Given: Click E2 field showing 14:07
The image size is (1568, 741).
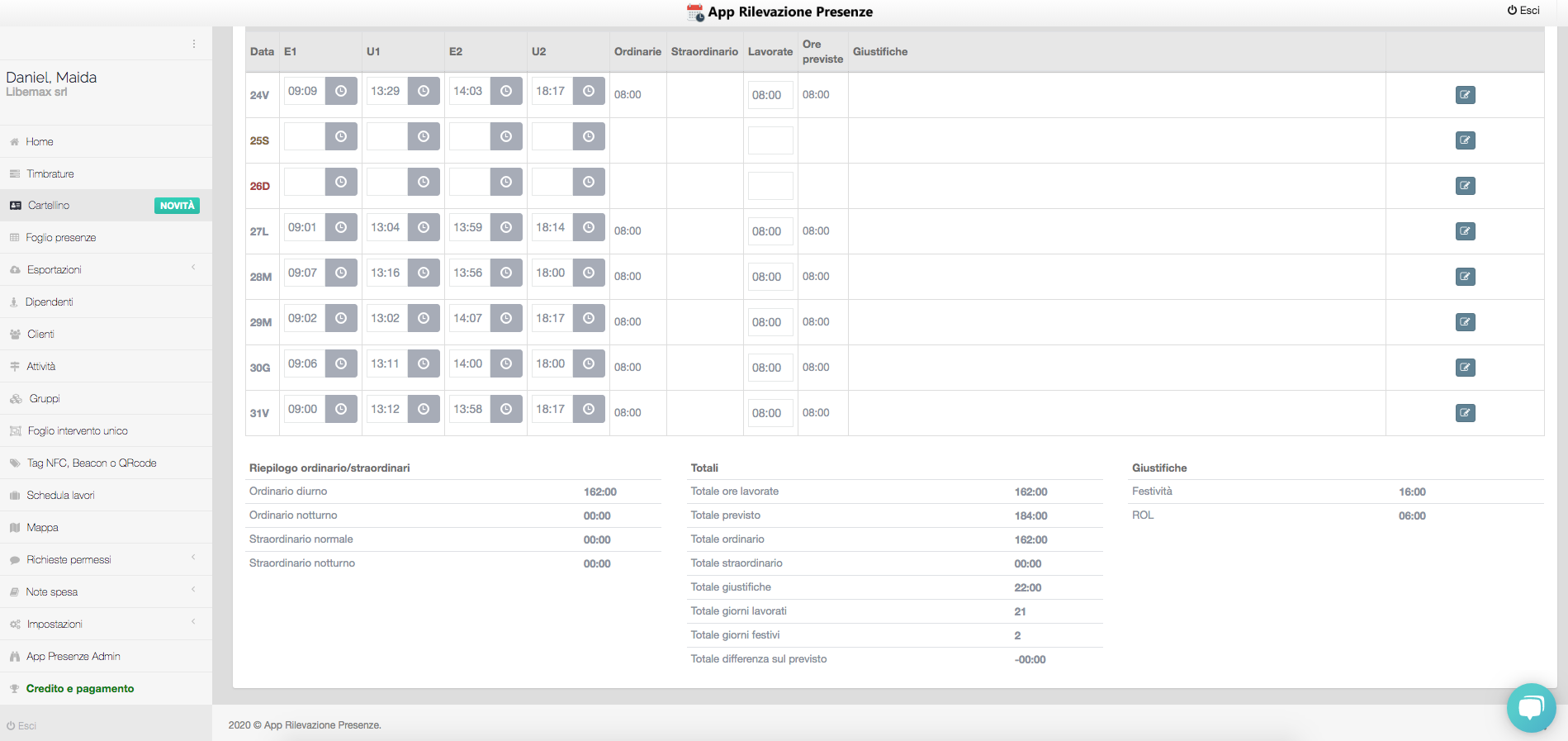Looking at the screenshot, I should (x=470, y=318).
